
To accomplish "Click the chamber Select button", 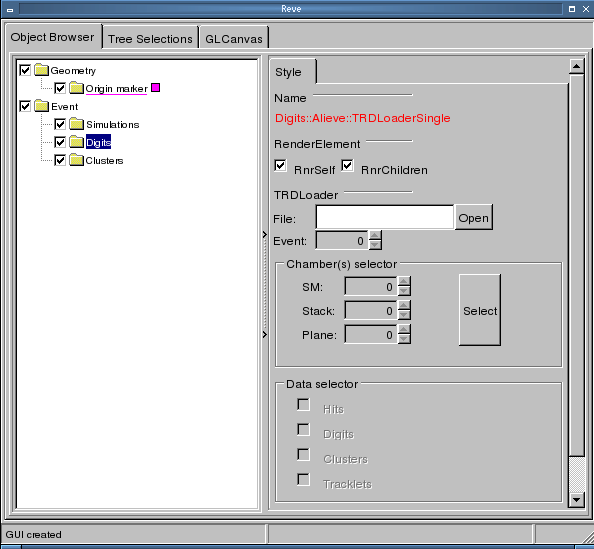I will pyautogui.click(x=480, y=310).
